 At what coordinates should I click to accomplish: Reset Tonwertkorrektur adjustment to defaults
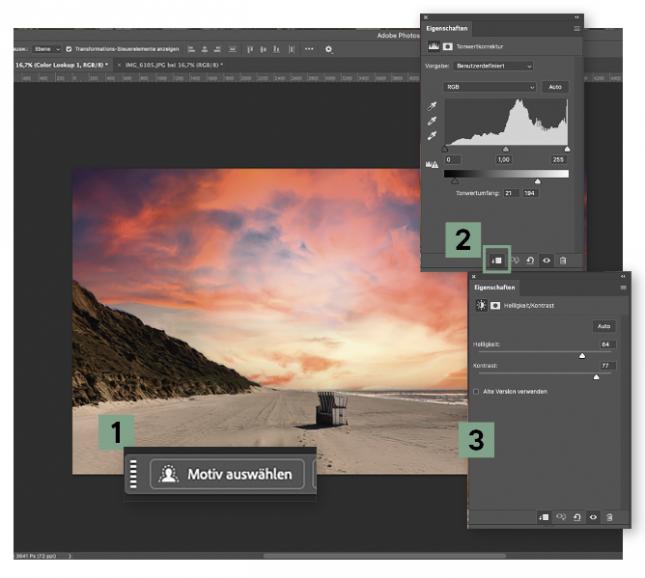click(531, 260)
